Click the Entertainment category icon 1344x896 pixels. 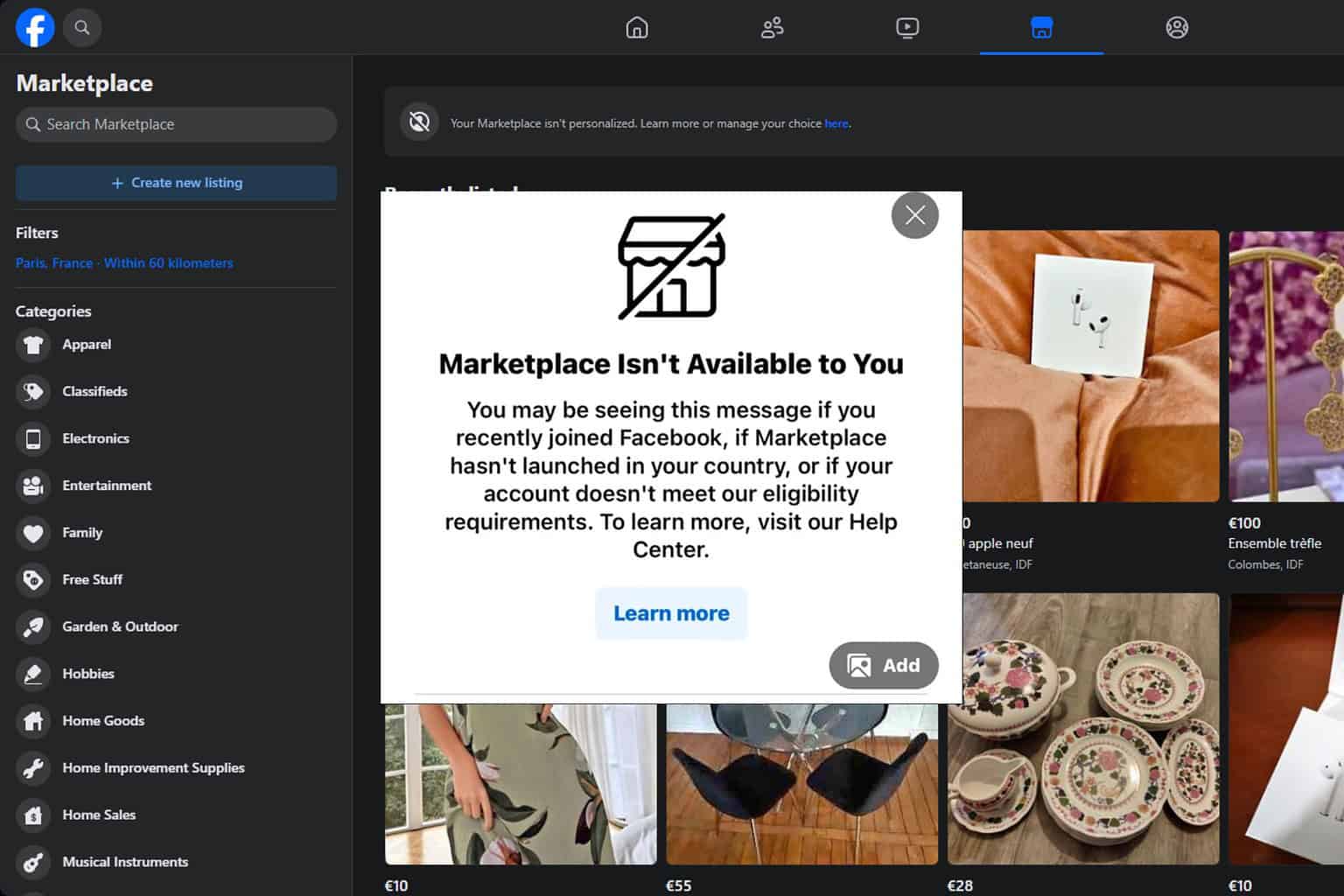(33, 486)
